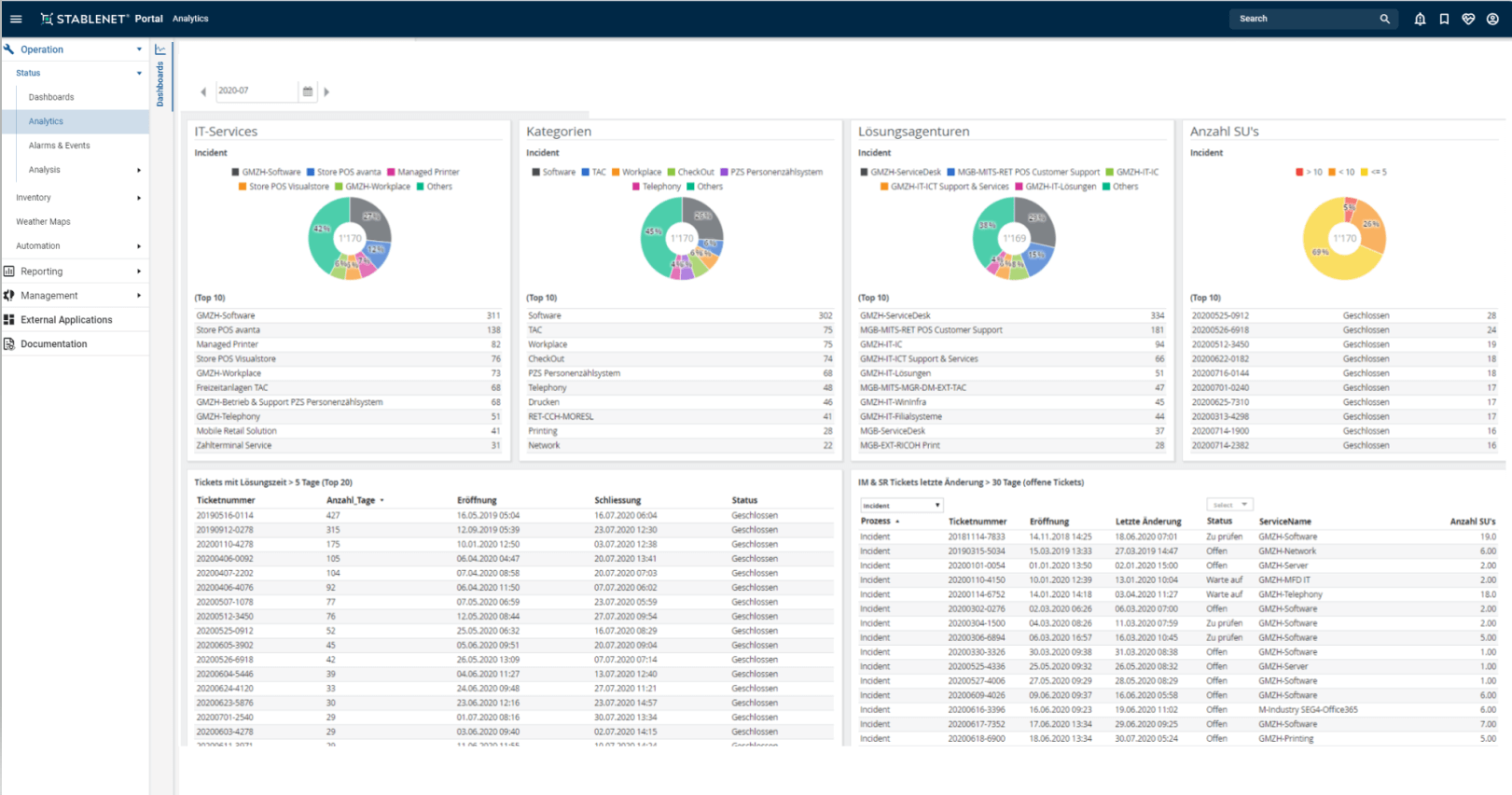Click the External Applications grid icon
Viewport: 1512px width, 795px height.
click(9, 320)
